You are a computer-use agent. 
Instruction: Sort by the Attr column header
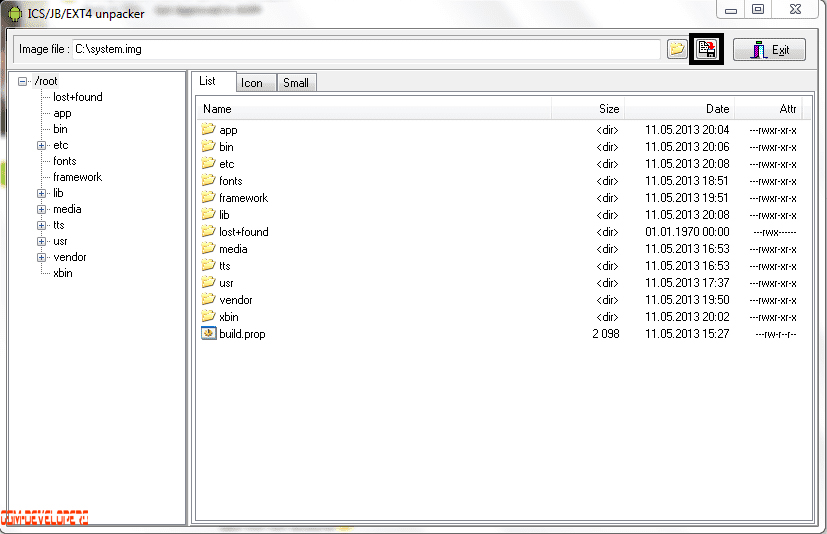point(768,109)
